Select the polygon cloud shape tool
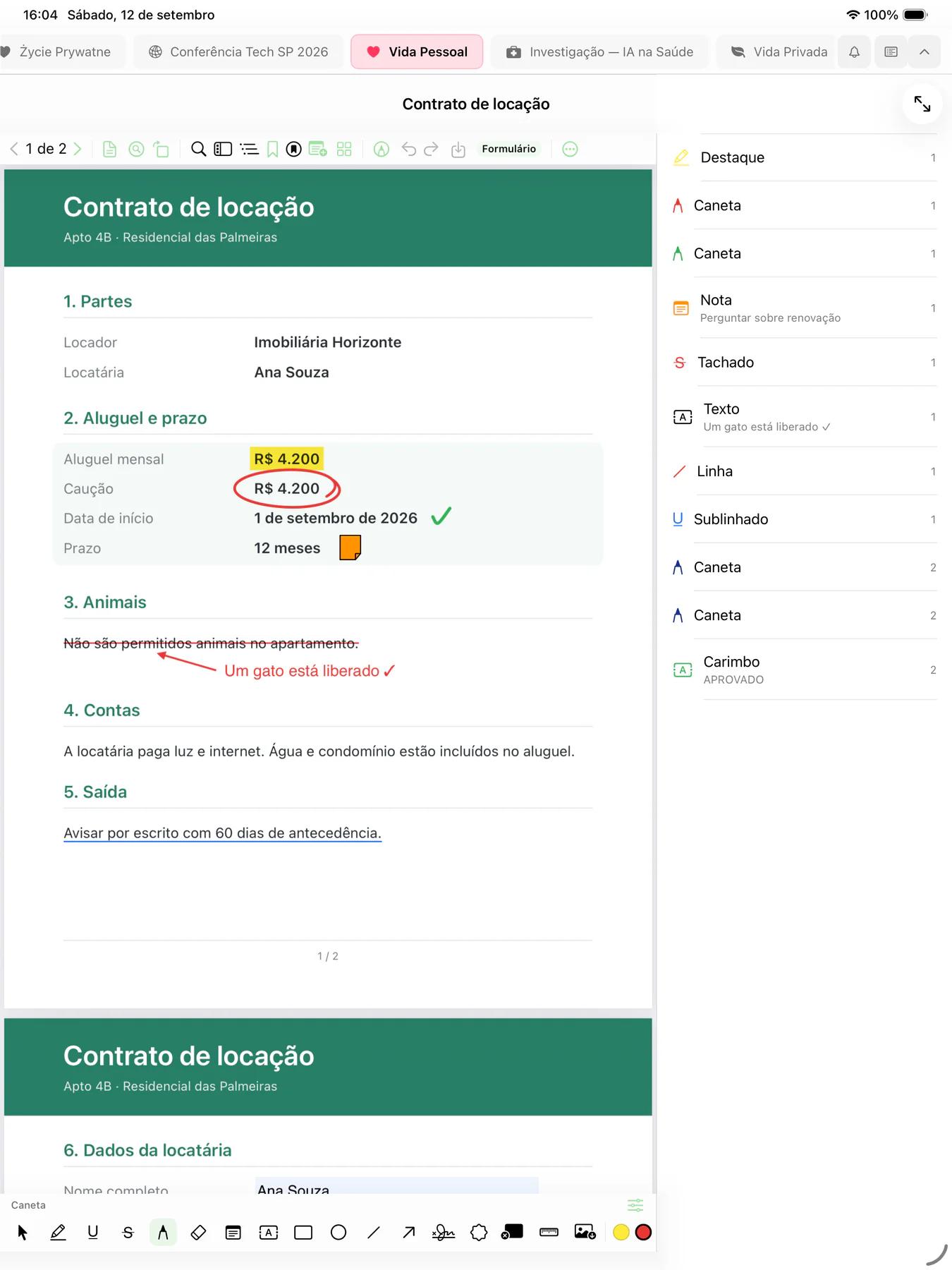The image size is (952, 1270). (x=479, y=1233)
